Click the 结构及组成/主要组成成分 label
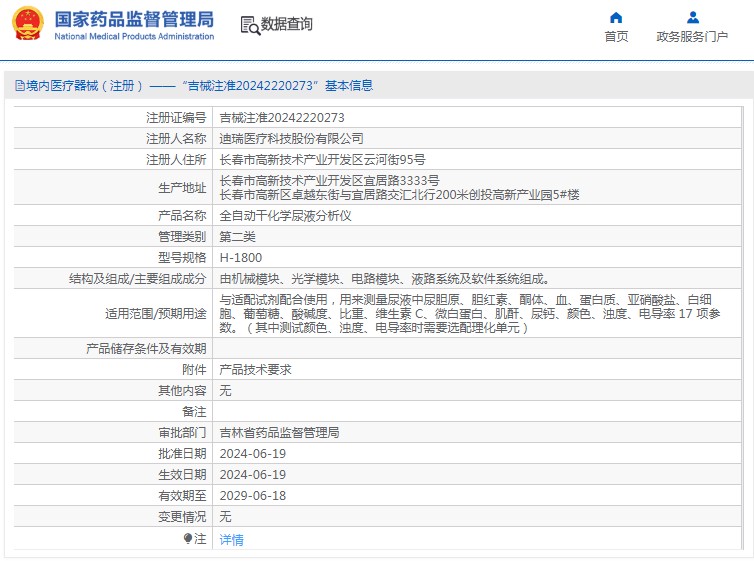Screen dimensions: 754x561 [138, 279]
